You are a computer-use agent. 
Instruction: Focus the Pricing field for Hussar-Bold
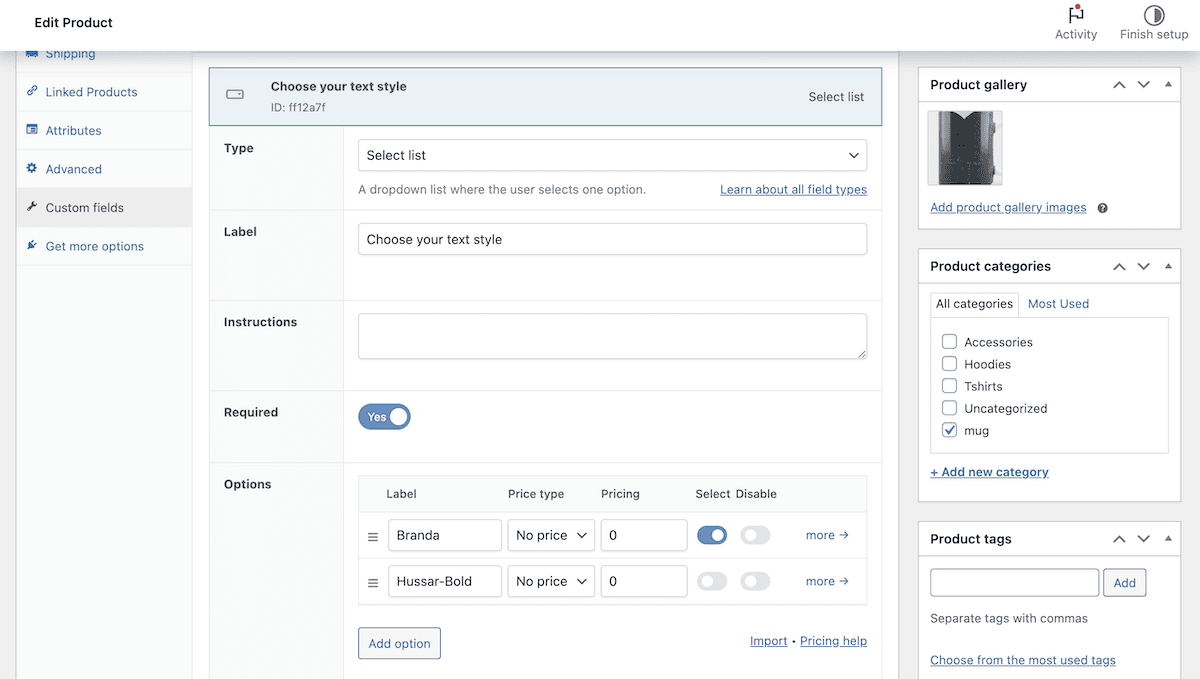point(644,581)
